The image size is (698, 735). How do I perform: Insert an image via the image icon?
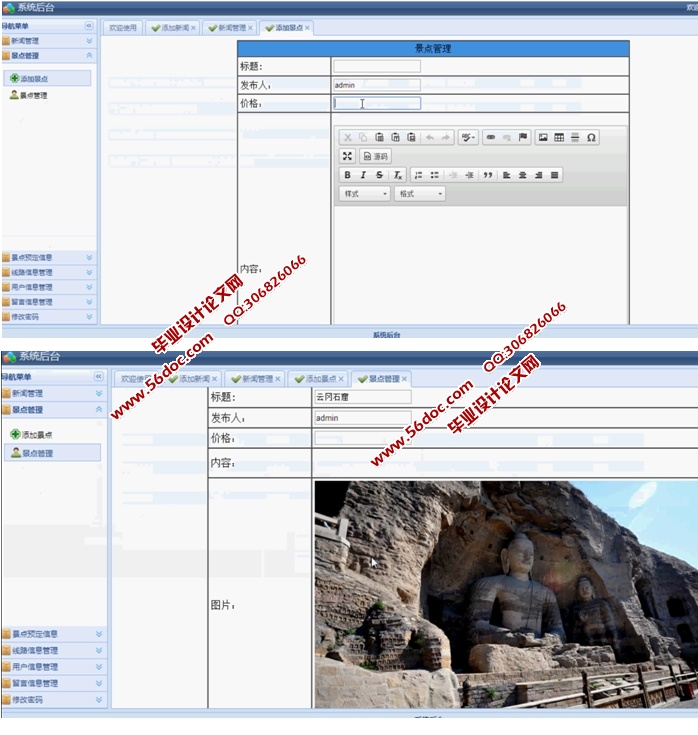coord(543,137)
